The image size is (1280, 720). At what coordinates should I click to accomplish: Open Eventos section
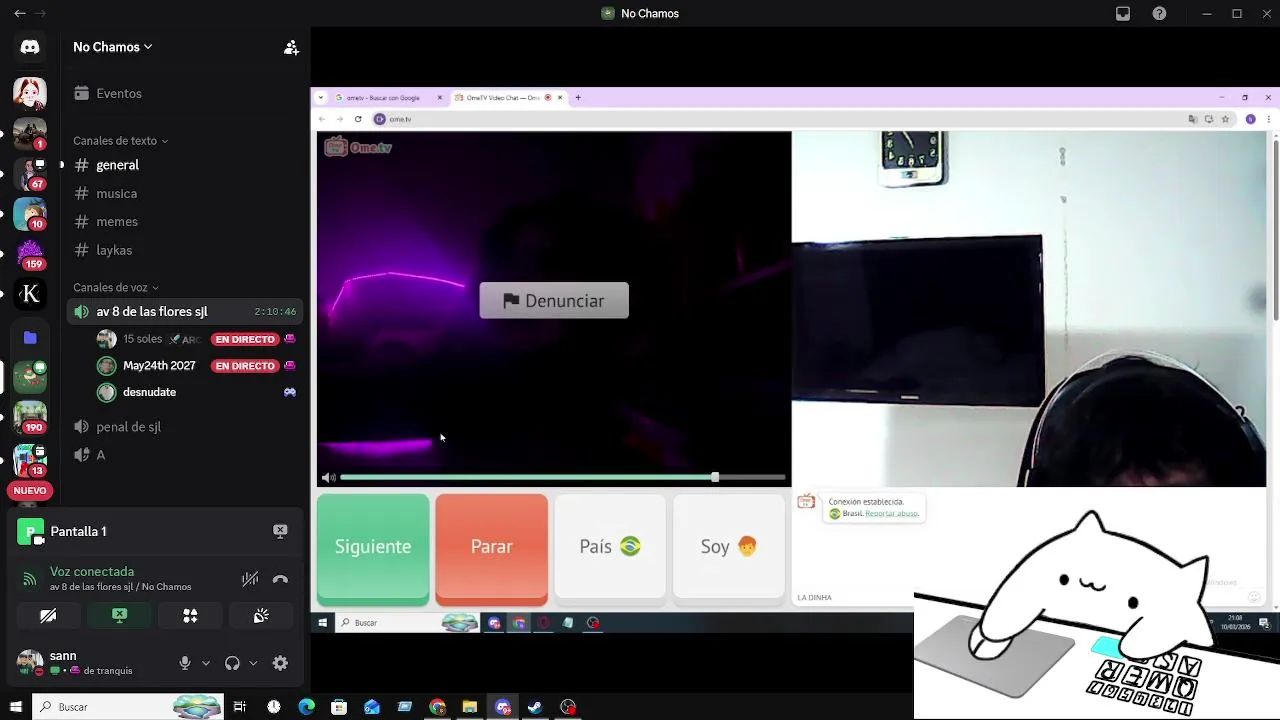(184, 93)
